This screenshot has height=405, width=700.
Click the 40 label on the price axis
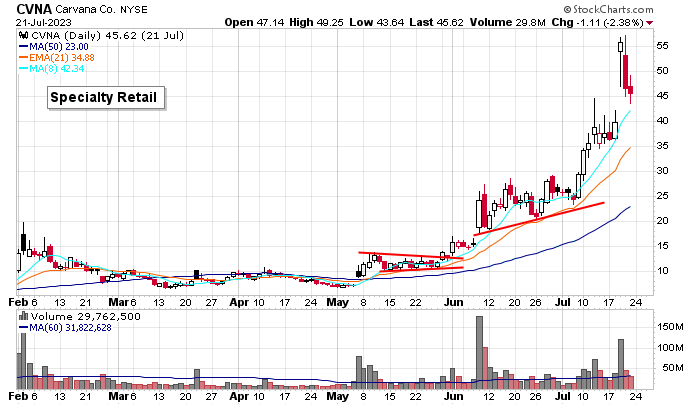pos(662,121)
